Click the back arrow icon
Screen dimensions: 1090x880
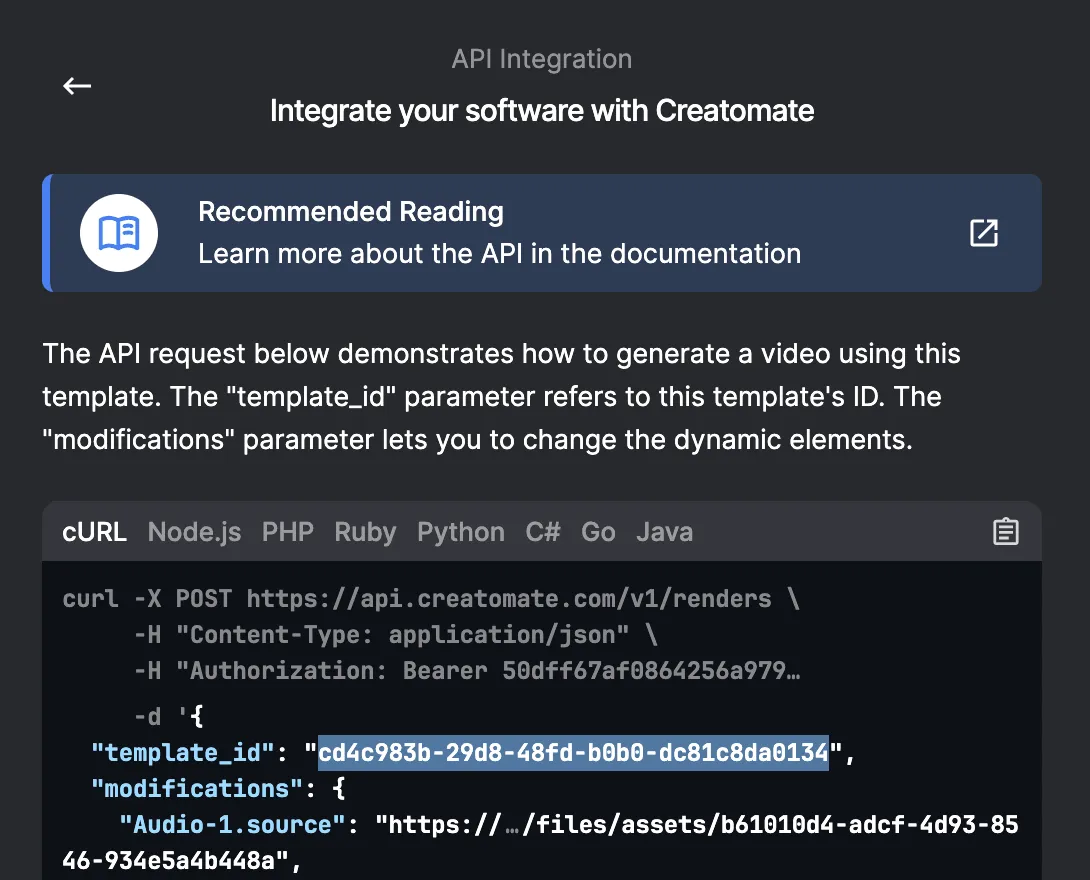tap(77, 86)
